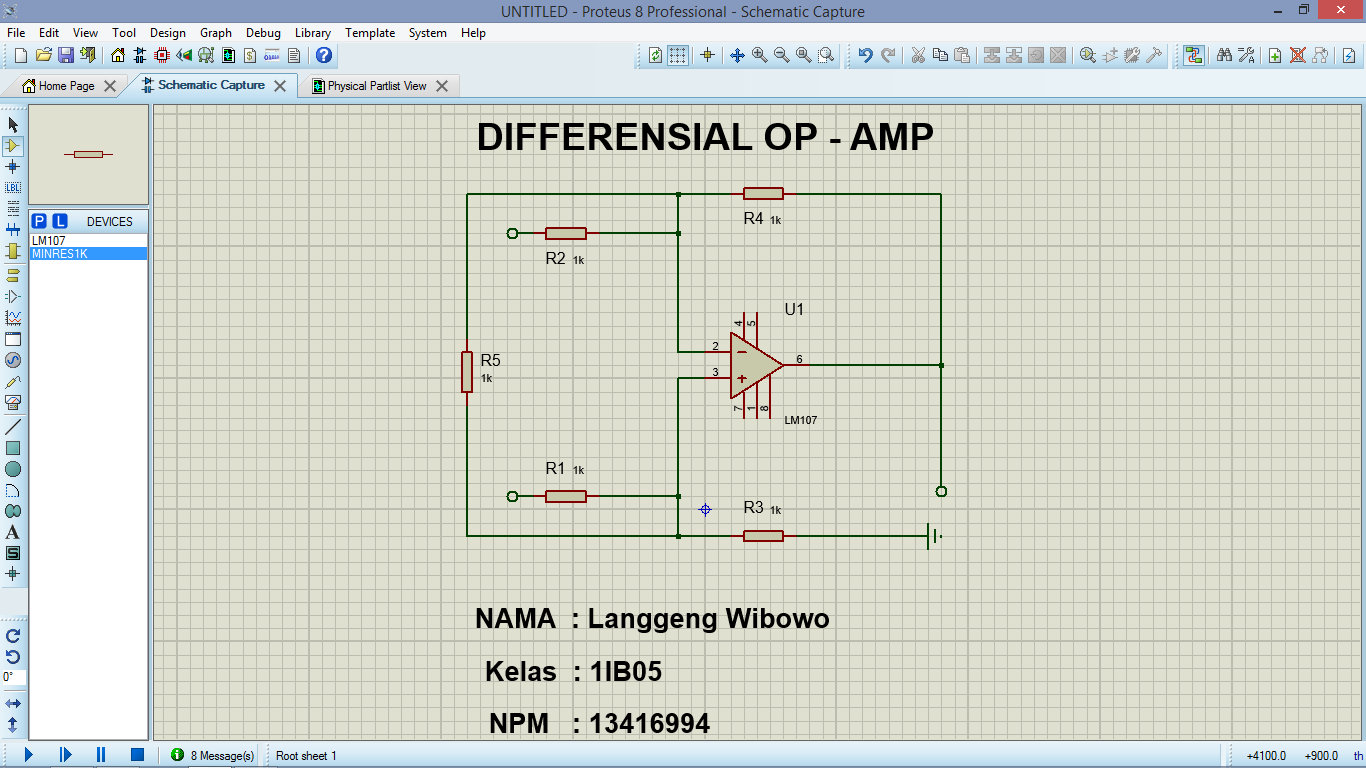
Task: Toggle the grid display
Action: click(676, 56)
